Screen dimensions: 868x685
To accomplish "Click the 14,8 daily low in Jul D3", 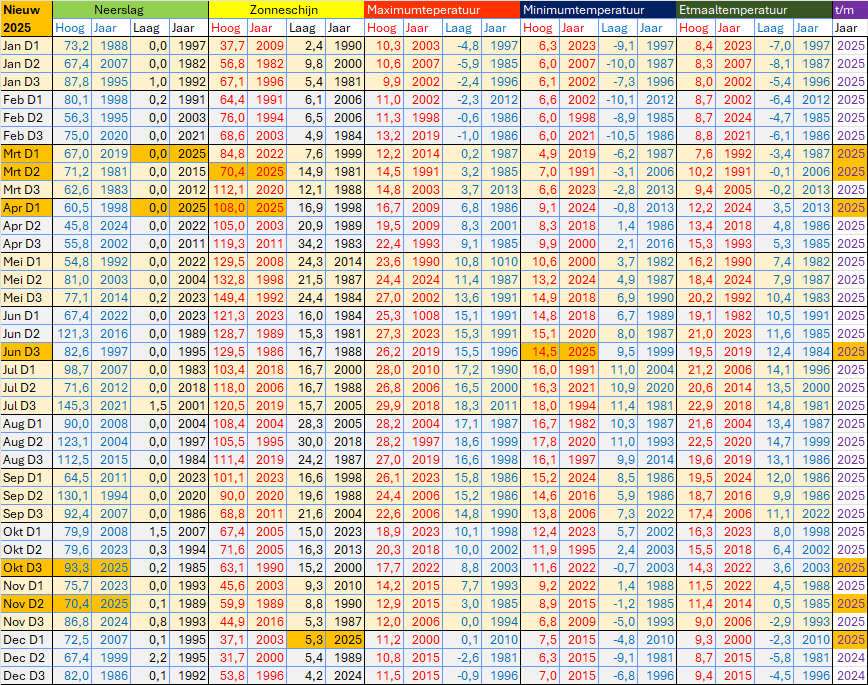I will point(774,405).
